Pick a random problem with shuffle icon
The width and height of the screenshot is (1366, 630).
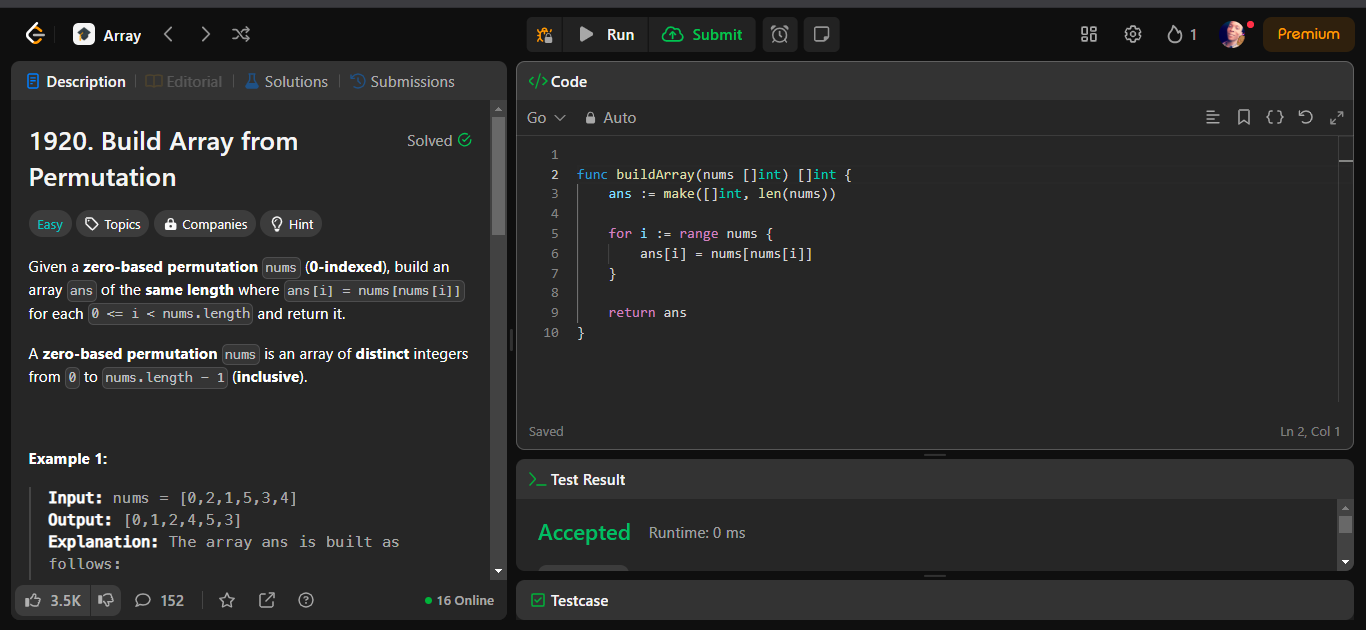241,34
